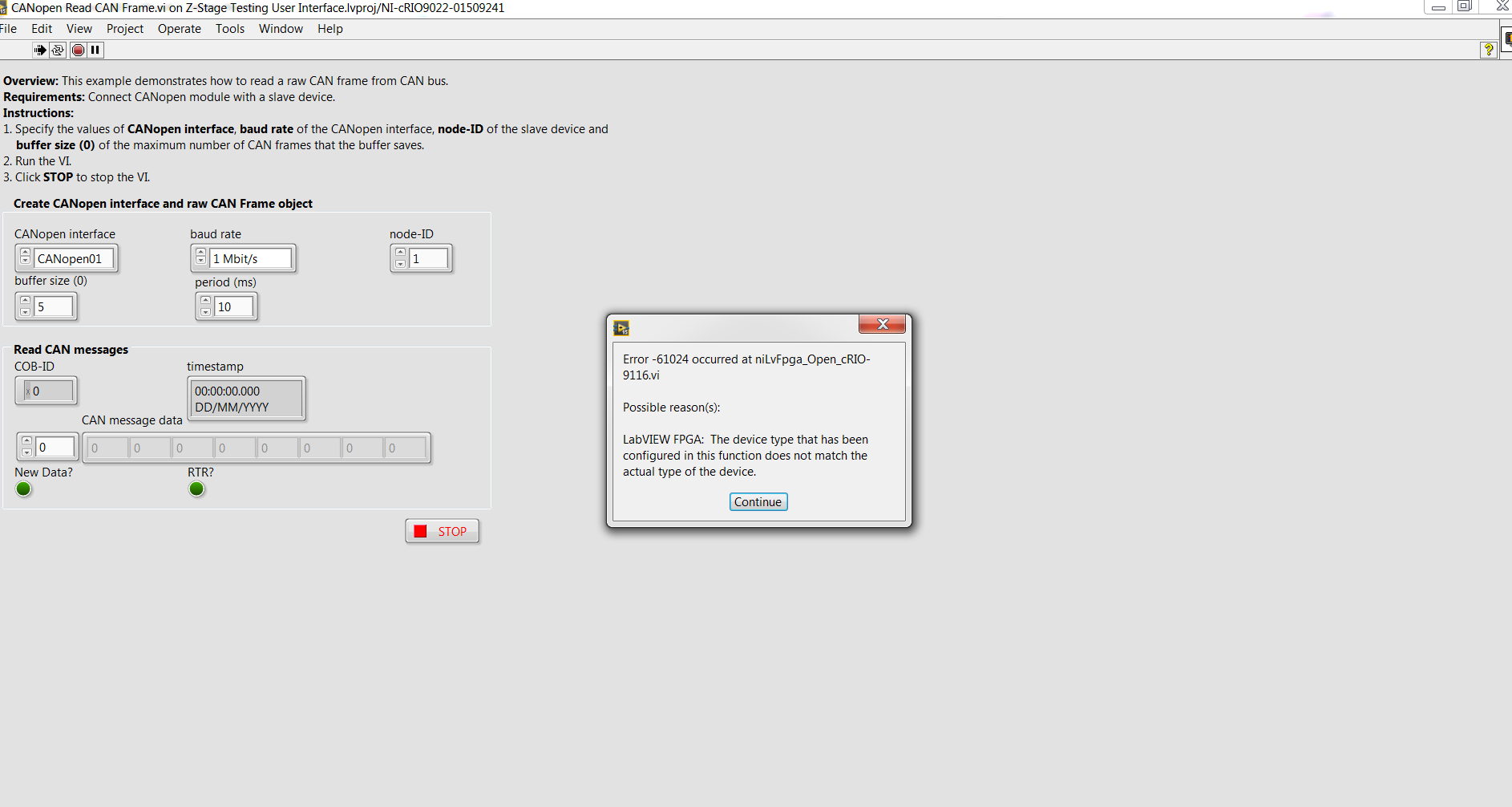This screenshot has width=1512, height=807.
Task: Click baud rate stepper arrows
Action: [201, 257]
